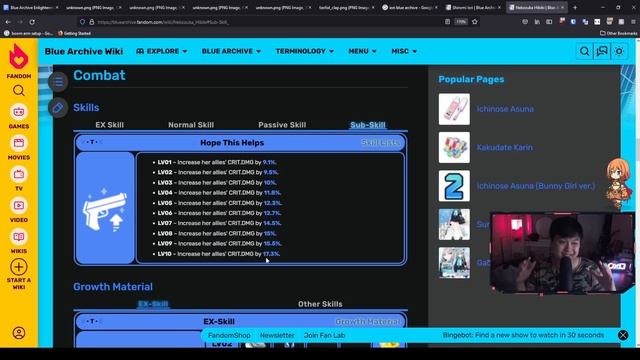Reload the page with the refresh icon
The width and height of the screenshot is (640, 360).
tap(32, 22)
